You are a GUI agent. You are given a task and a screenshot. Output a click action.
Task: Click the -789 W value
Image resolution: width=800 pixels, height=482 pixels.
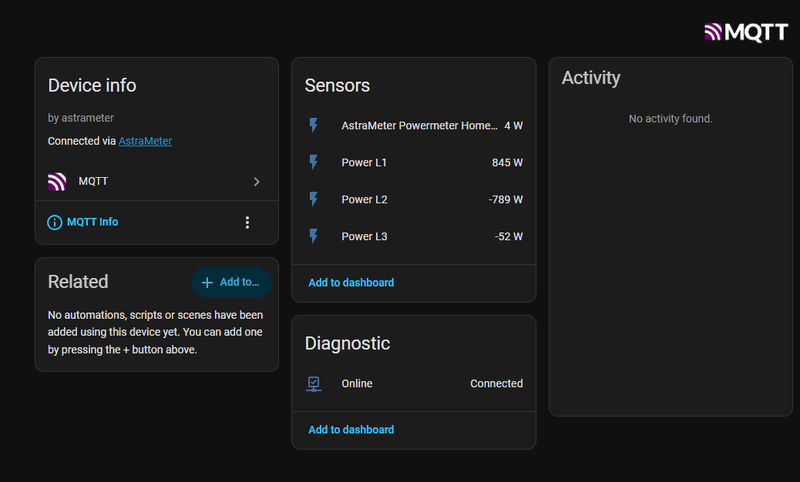coord(505,199)
